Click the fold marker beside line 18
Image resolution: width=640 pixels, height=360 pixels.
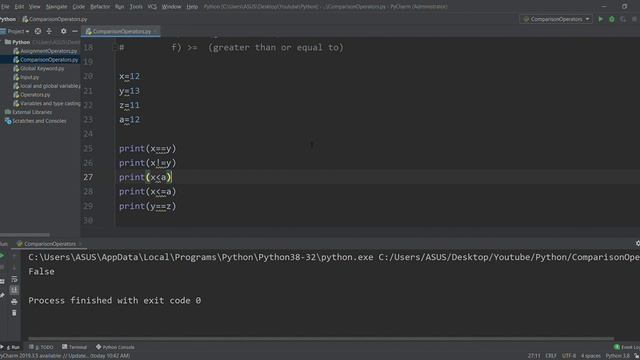pos(115,47)
